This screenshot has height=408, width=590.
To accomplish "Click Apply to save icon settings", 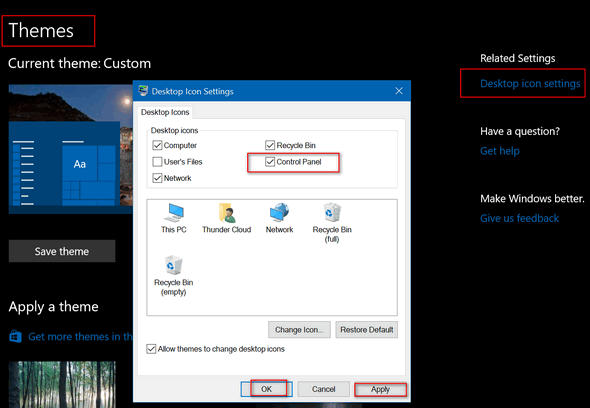I will coord(380,389).
